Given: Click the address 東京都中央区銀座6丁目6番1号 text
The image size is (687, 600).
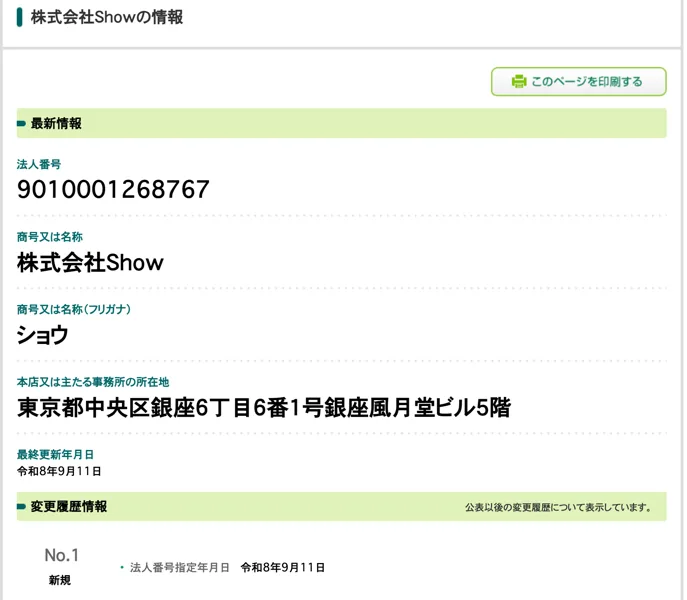Looking at the screenshot, I should coord(170,408).
